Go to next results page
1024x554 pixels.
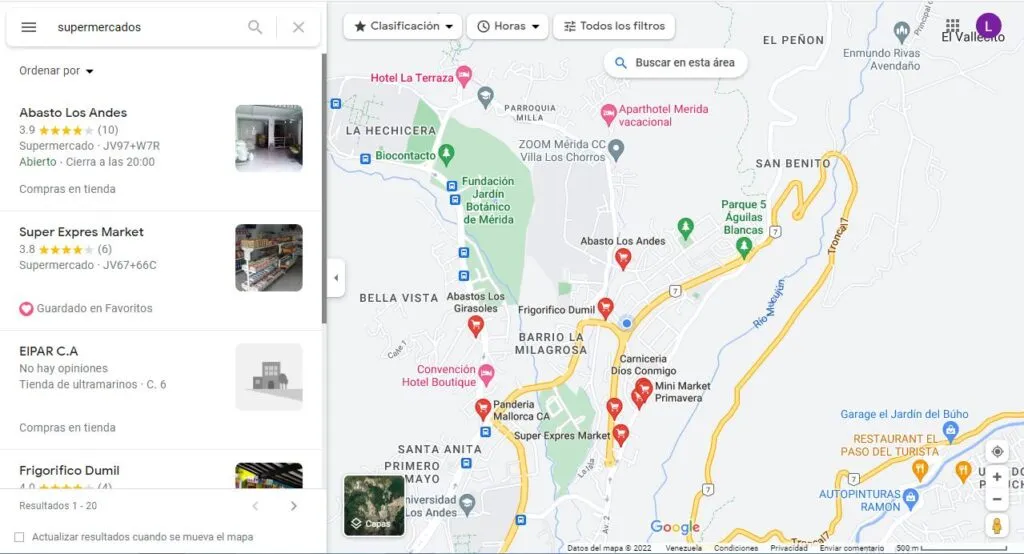[x=293, y=506]
